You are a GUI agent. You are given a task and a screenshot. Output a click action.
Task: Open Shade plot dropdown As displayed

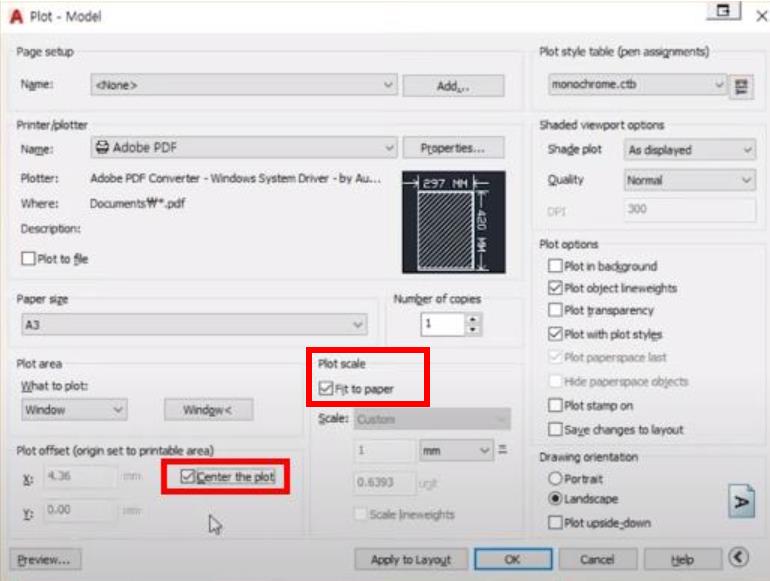689,150
